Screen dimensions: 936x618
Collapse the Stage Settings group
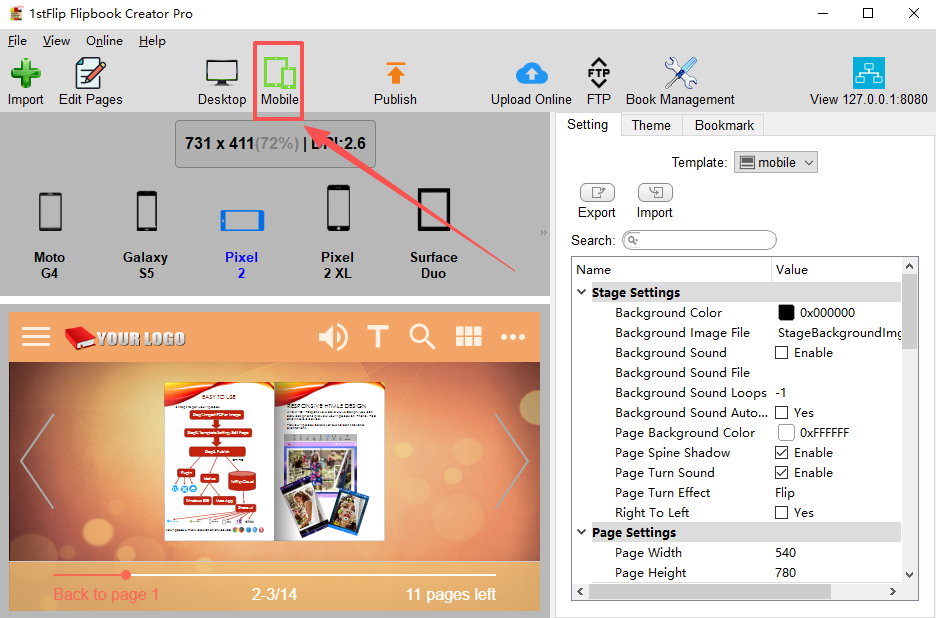point(581,292)
